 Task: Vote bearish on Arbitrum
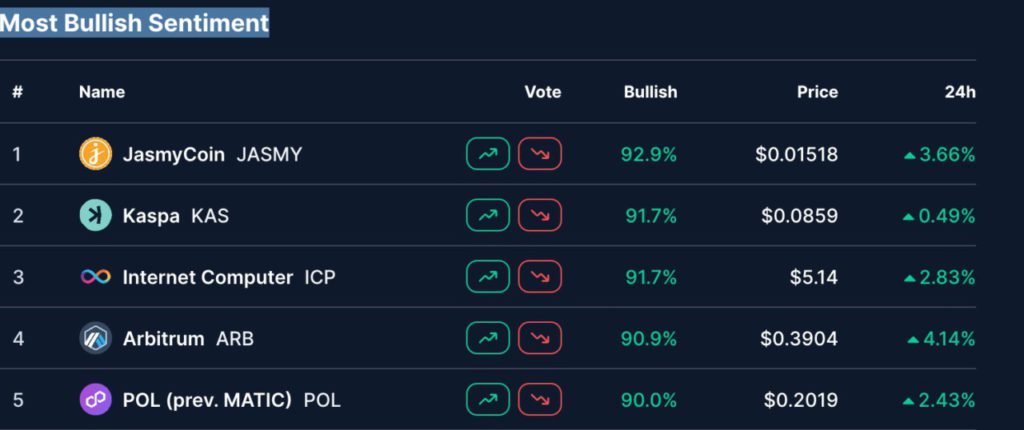pyautogui.click(x=540, y=339)
